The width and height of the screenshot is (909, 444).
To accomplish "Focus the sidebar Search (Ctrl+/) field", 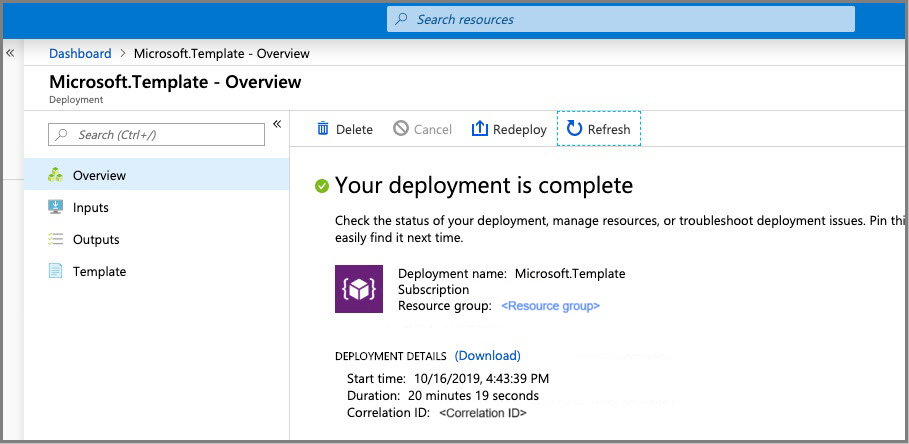I will (157, 135).
